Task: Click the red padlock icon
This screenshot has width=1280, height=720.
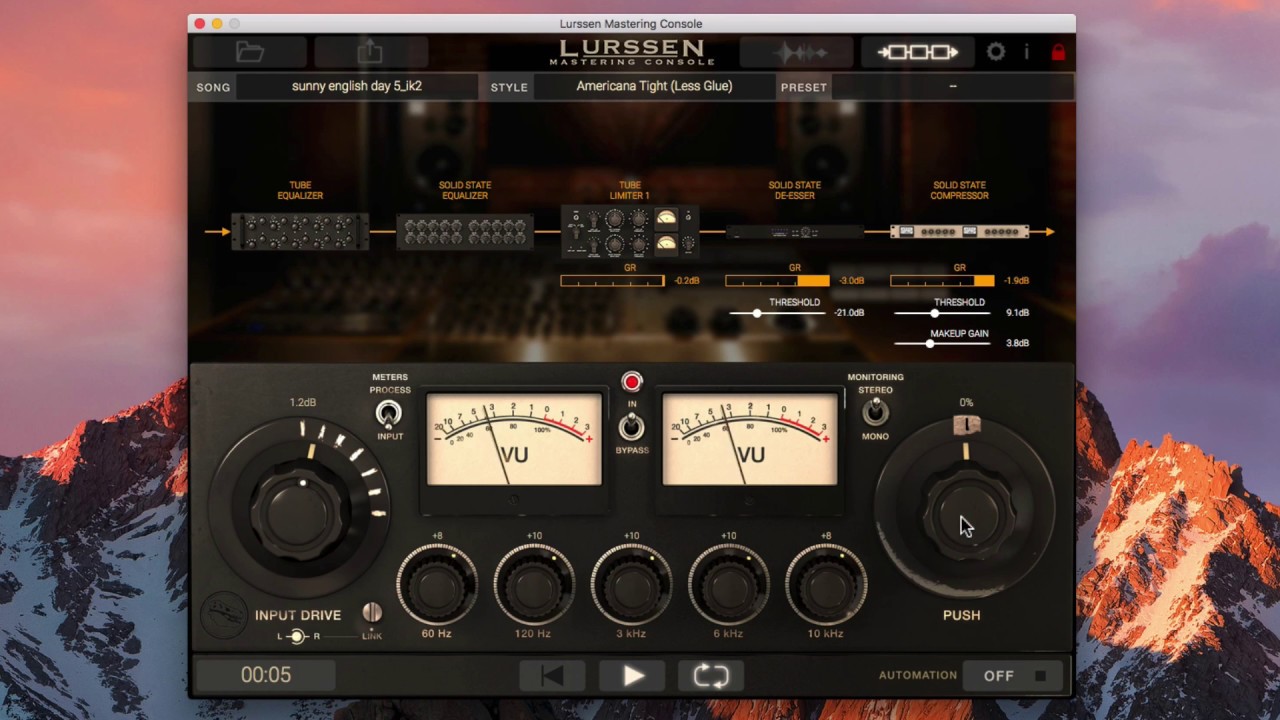Action: pos(1058,52)
